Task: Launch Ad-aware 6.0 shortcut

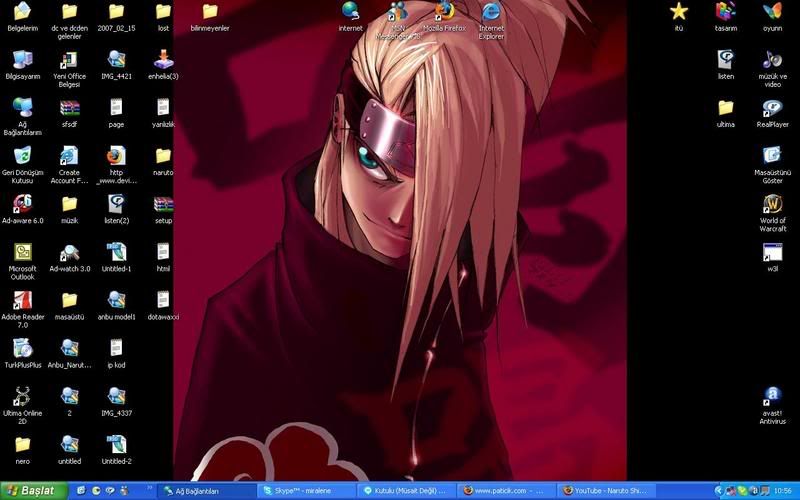Action: point(22,203)
